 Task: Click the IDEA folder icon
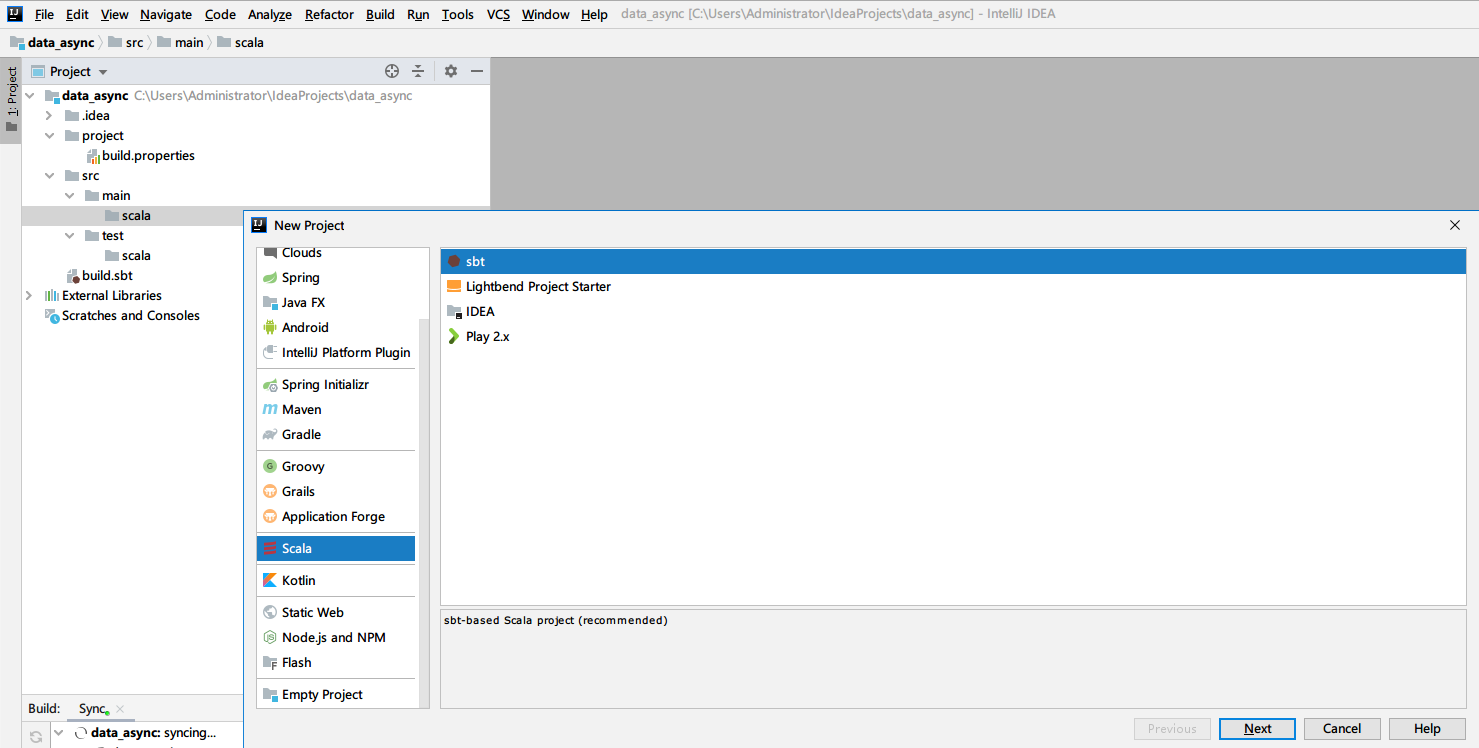[x=454, y=312]
